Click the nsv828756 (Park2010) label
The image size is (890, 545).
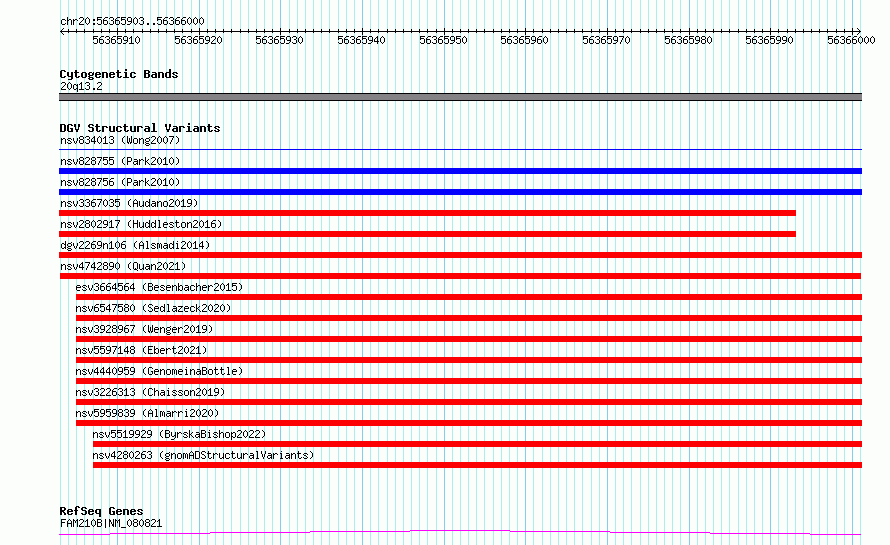[120, 182]
